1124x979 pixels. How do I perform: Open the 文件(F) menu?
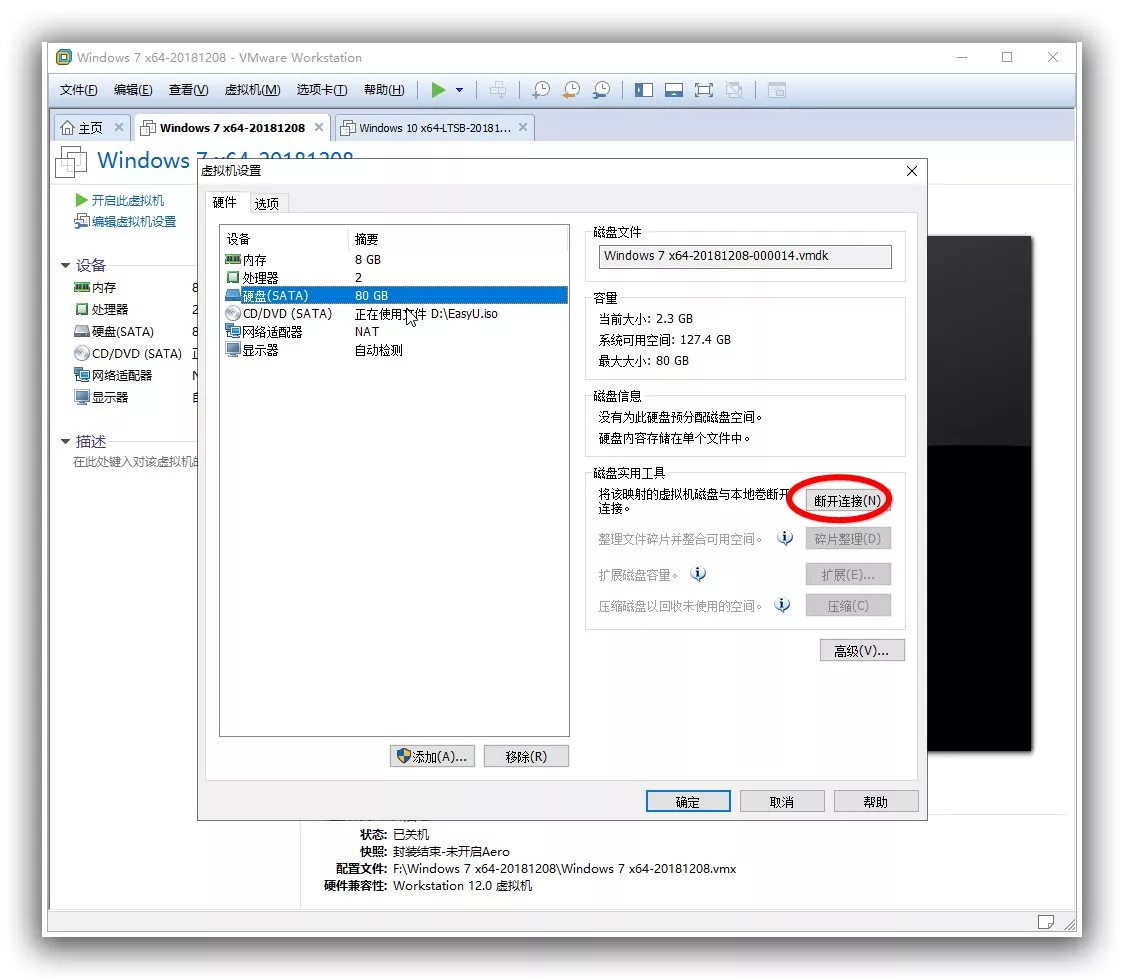point(78,90)
